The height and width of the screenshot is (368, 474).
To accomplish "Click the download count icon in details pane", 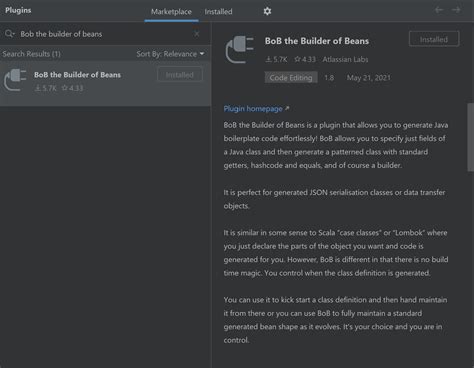I will point(268,59).
